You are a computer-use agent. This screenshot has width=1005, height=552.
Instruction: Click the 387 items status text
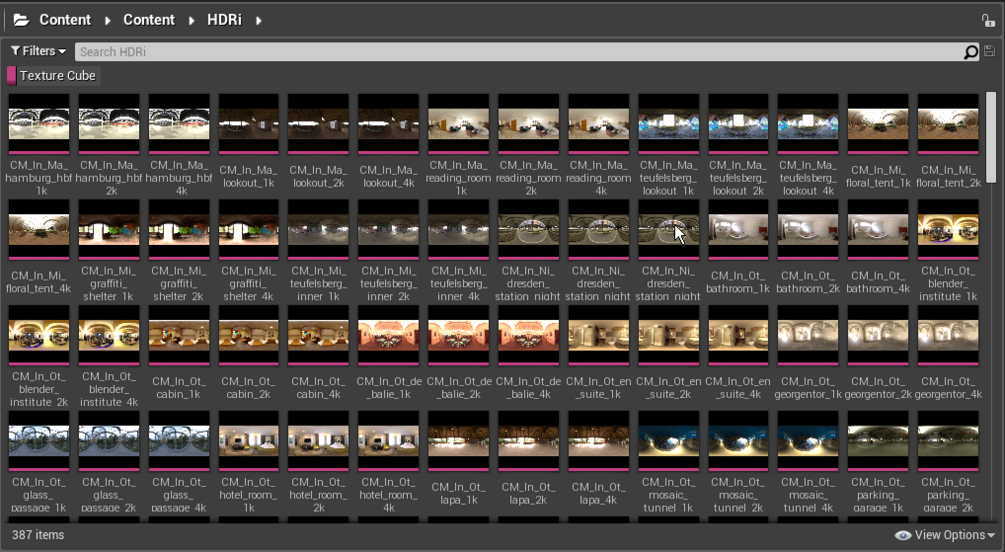(38, 535)
